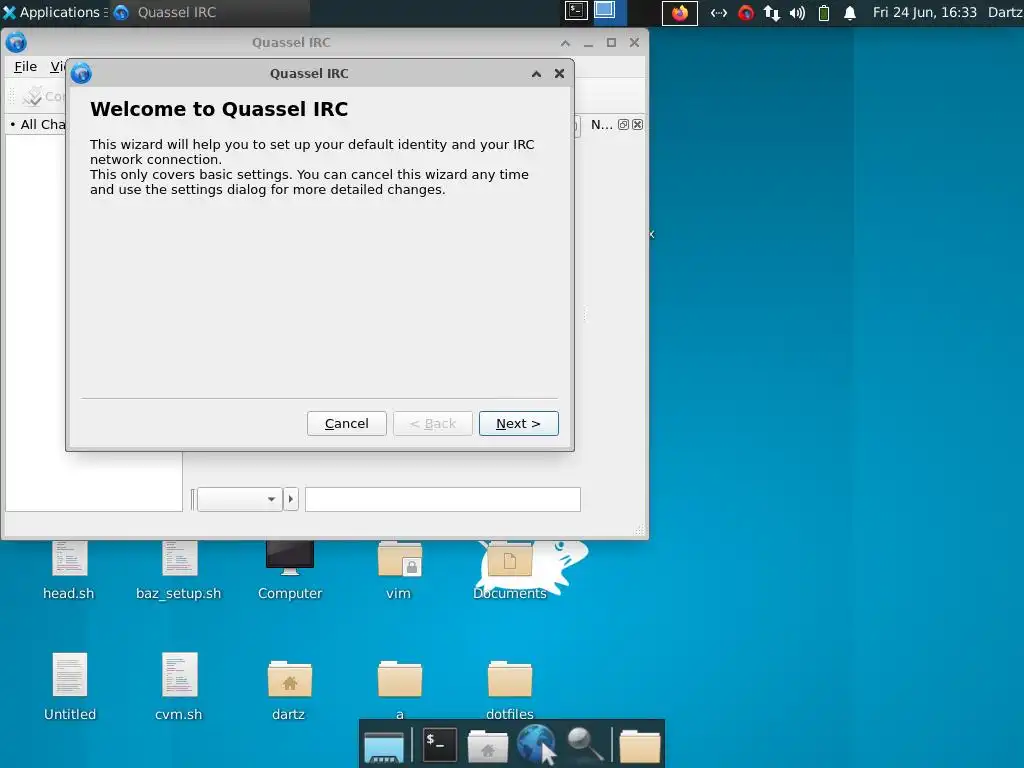Click Show Desktop in the bottom dock
Image resolution: width=1024 pixels, height=768 pixels.
pos(384,746)
